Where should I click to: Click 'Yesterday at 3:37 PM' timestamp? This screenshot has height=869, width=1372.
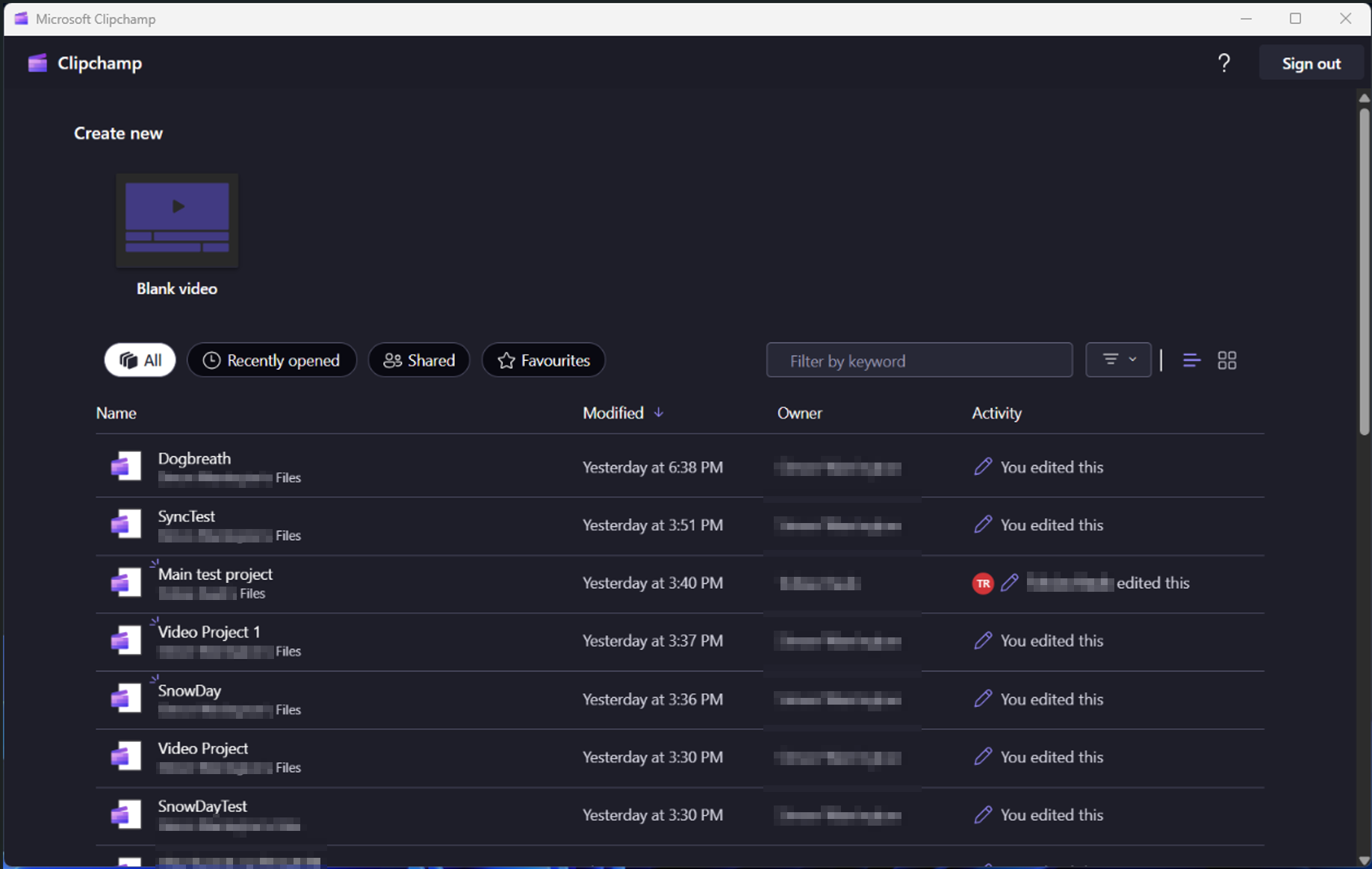point(652,640)
